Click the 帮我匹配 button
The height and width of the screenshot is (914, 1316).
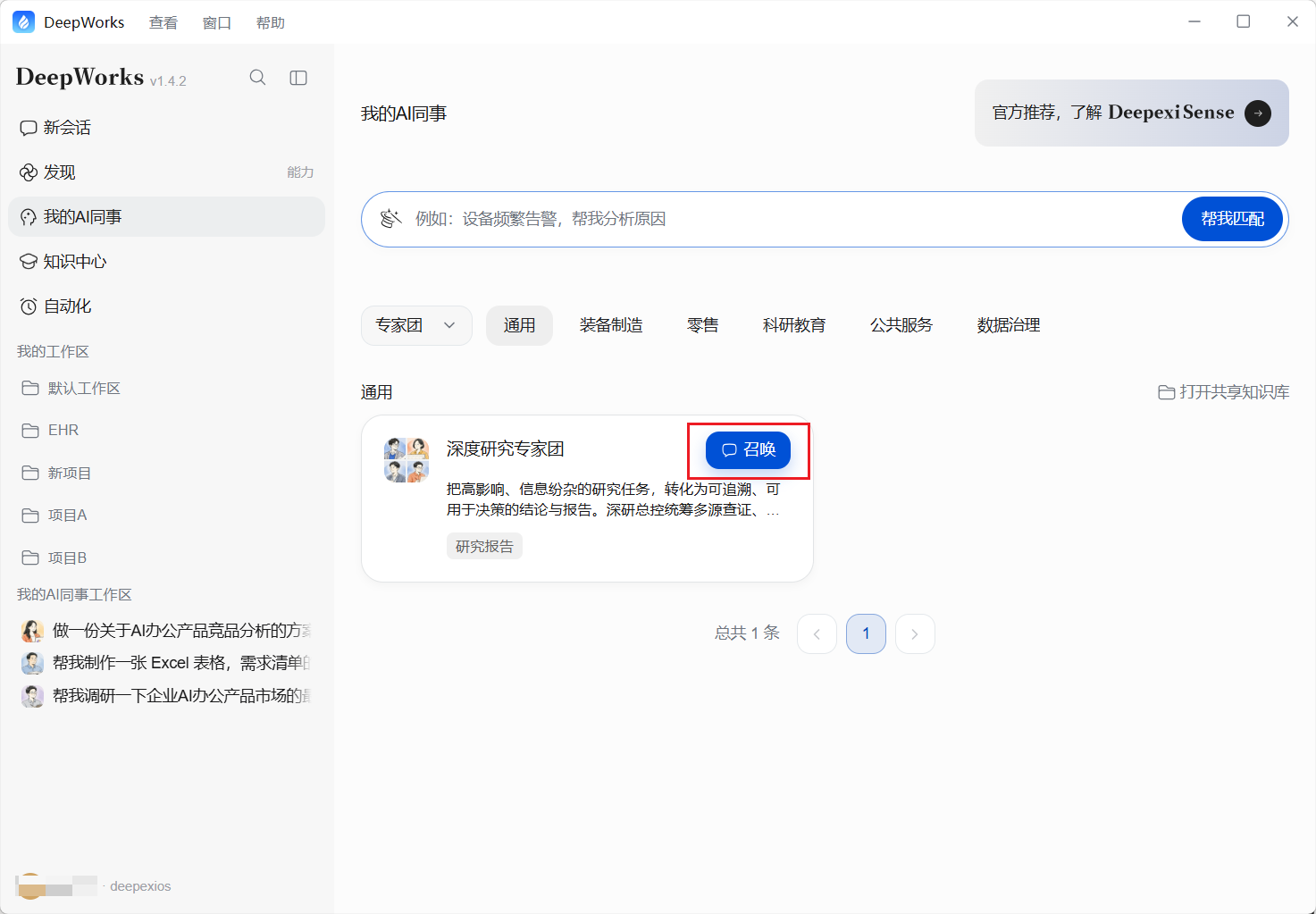tap(1232, 219)
